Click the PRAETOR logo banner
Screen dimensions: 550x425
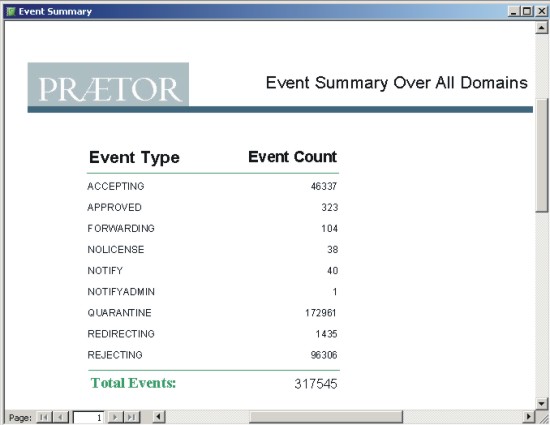[x=108, y=85]
